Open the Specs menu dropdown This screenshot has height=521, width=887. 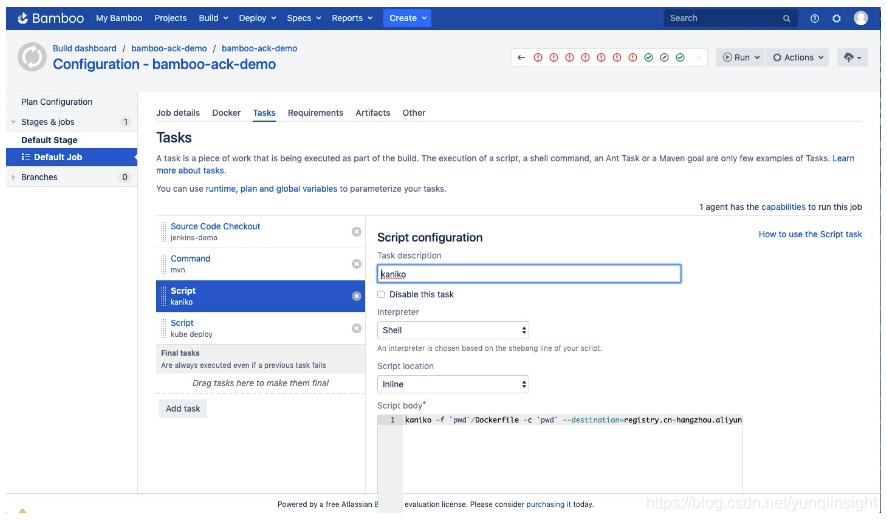pyautogui.click(x=304, y=18)
